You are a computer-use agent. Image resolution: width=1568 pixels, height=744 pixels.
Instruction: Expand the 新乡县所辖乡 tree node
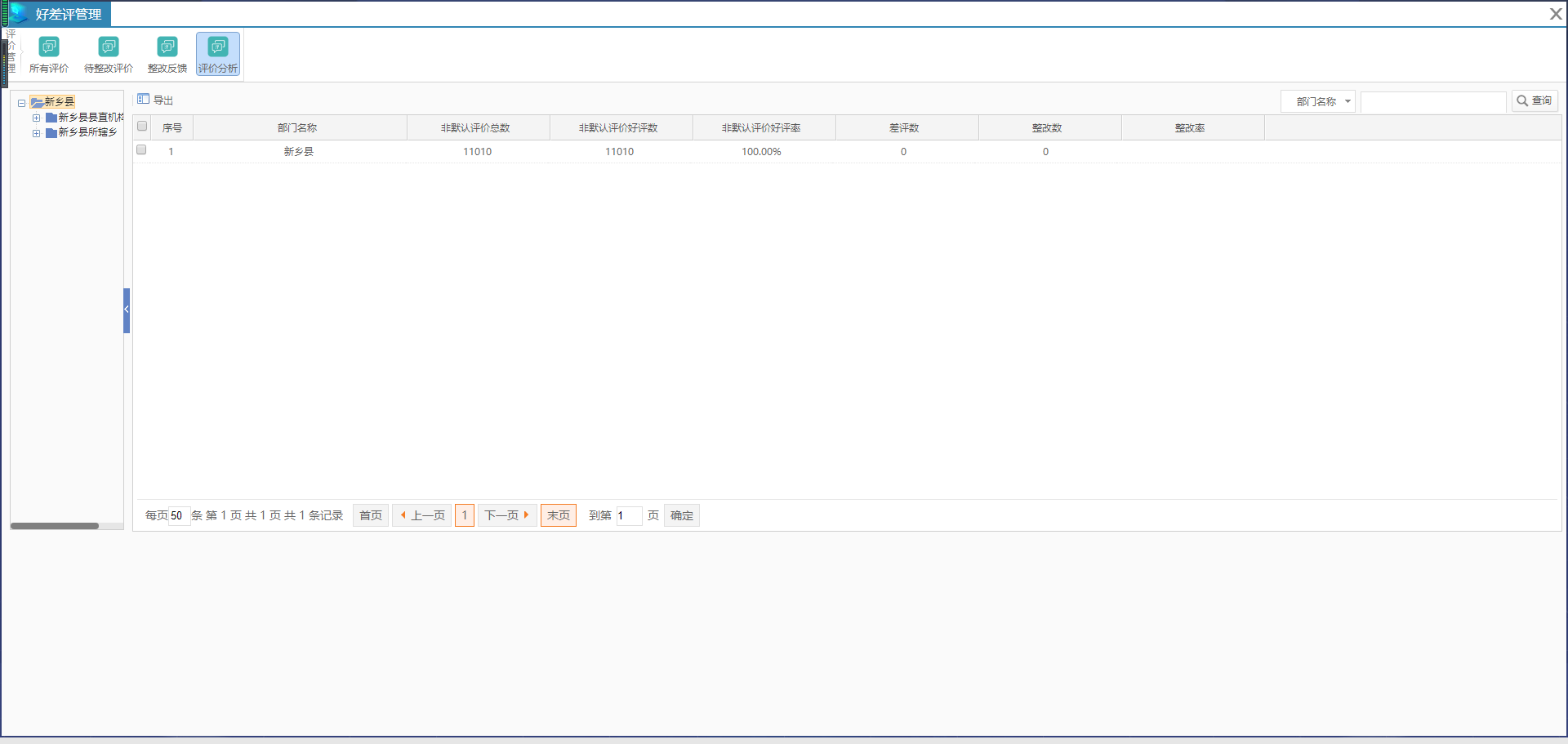pos(36,133)
